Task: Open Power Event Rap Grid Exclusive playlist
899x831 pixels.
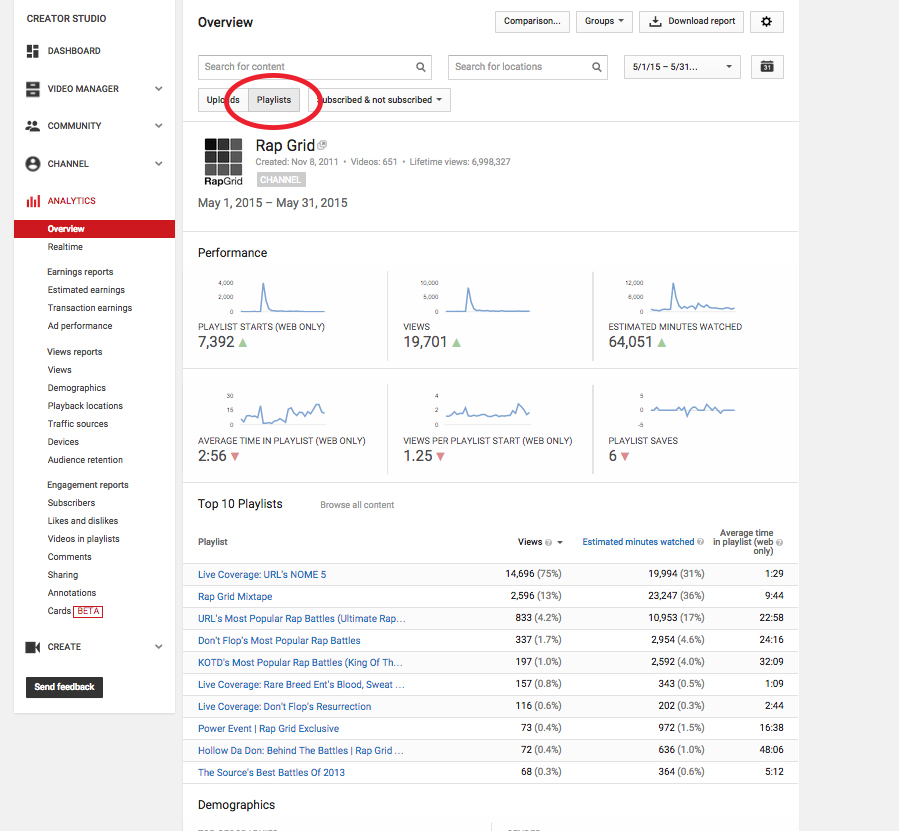Action: (x=268, y=729)
